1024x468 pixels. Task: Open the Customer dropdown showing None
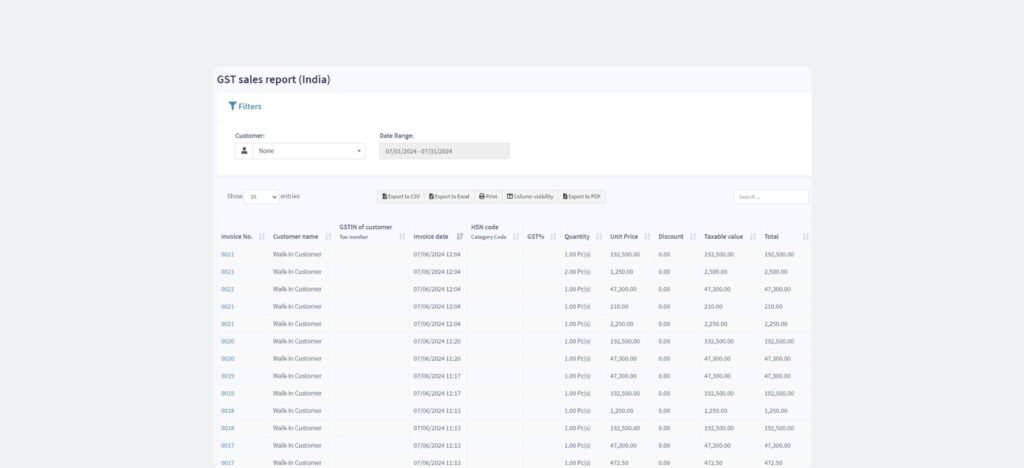tap(308, 151)
